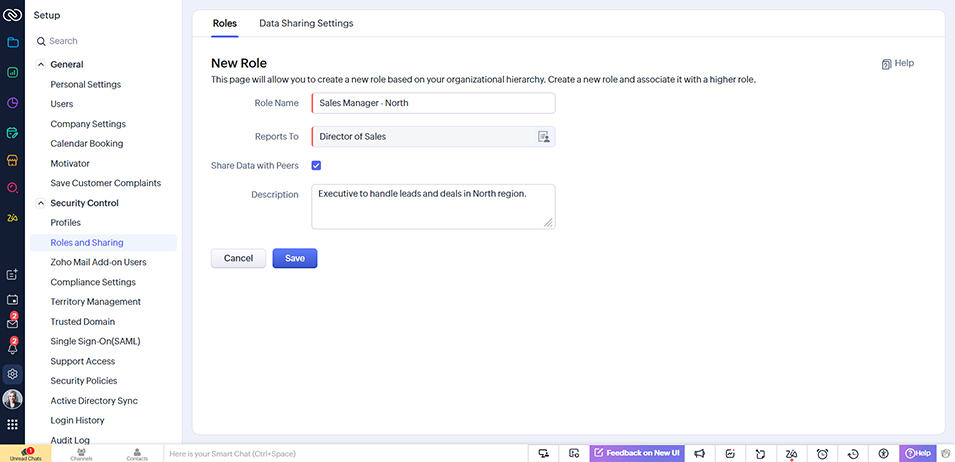Open Company Settings
This screenshot has width=955, height=462.
tap(88, 124)
